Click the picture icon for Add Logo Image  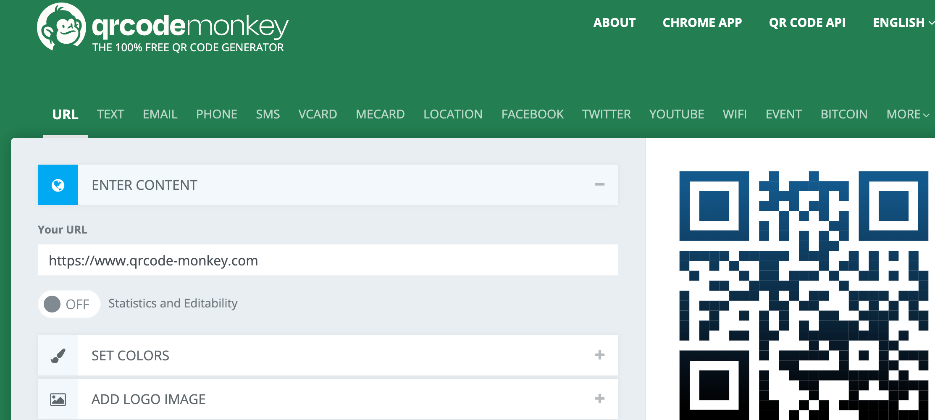coord(58,399)
